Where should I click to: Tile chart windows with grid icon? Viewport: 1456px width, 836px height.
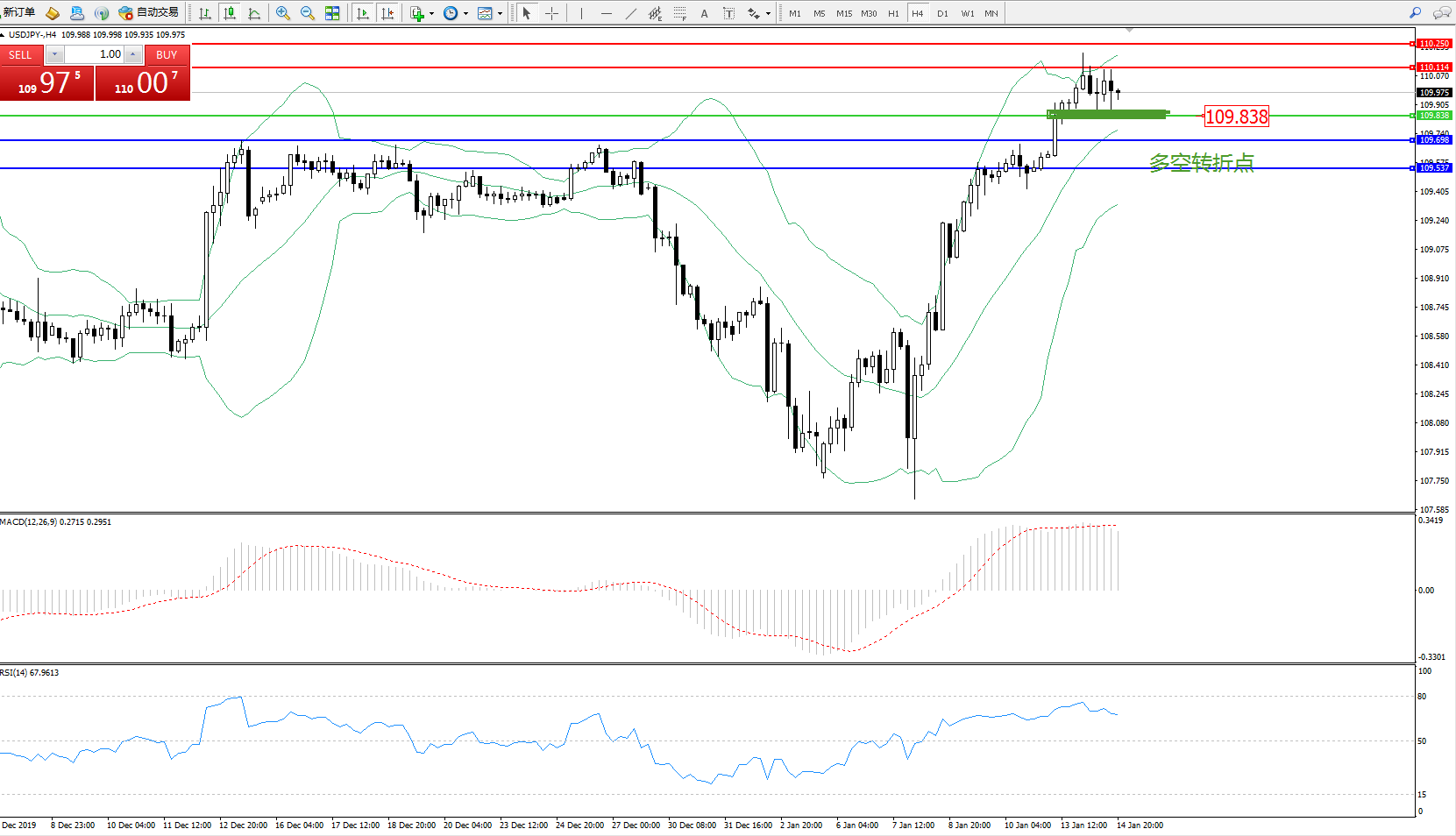332,13
